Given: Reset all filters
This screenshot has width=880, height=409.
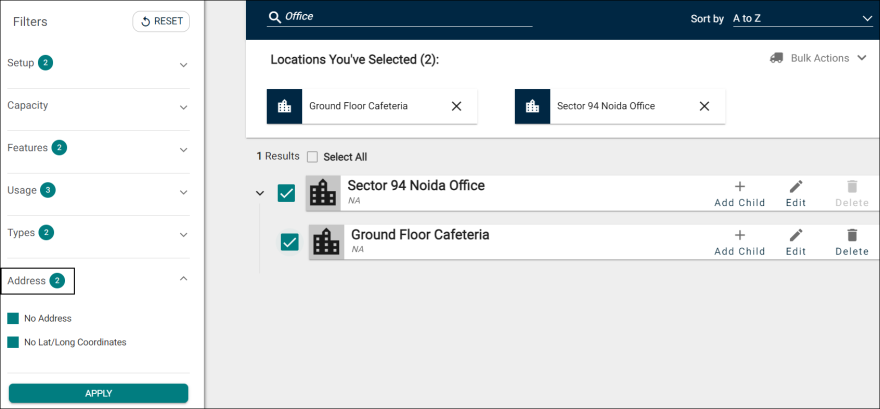Looking at the screenshot, I should 161,21.
